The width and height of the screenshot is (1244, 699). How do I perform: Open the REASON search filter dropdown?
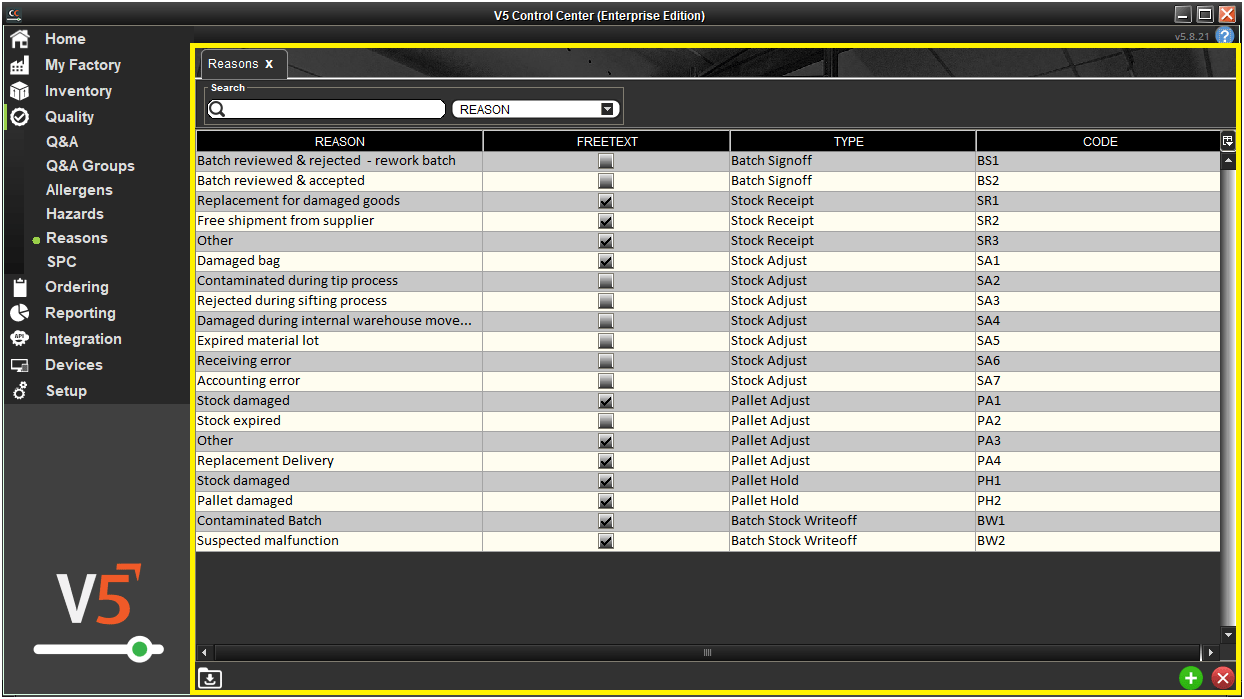pos(606,108)
